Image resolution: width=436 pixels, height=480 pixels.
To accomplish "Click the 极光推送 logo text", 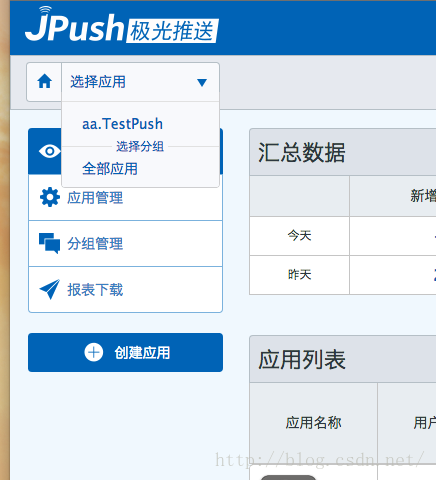I will [x=172, y=31].
